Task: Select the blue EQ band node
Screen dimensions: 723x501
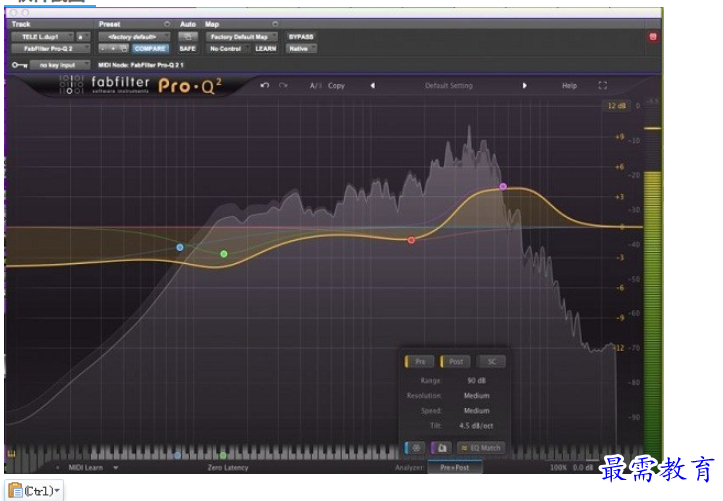Action: 180,248
